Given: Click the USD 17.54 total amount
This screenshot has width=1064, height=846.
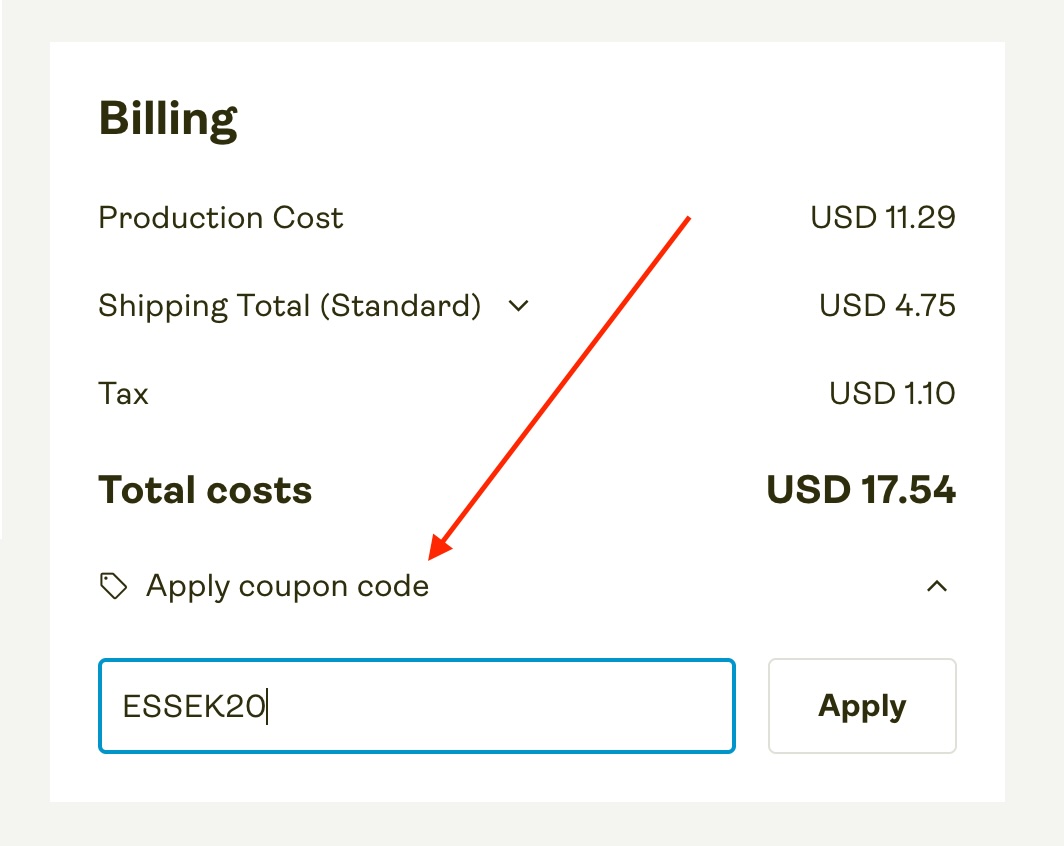Looking at the screenshot, I should [861, 491].
